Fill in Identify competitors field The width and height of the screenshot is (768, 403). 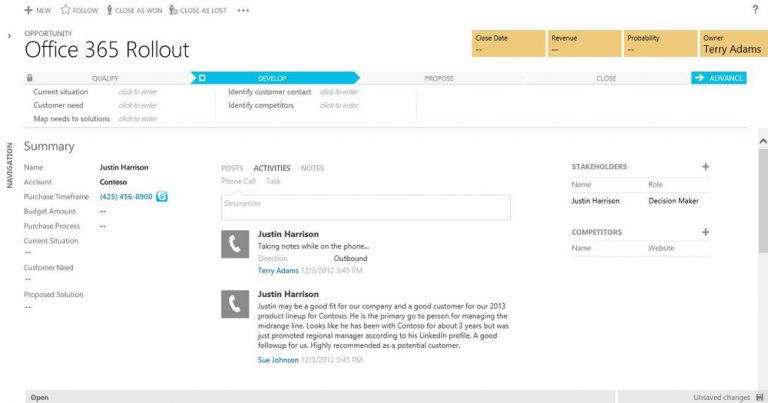(x=339, y=105)
